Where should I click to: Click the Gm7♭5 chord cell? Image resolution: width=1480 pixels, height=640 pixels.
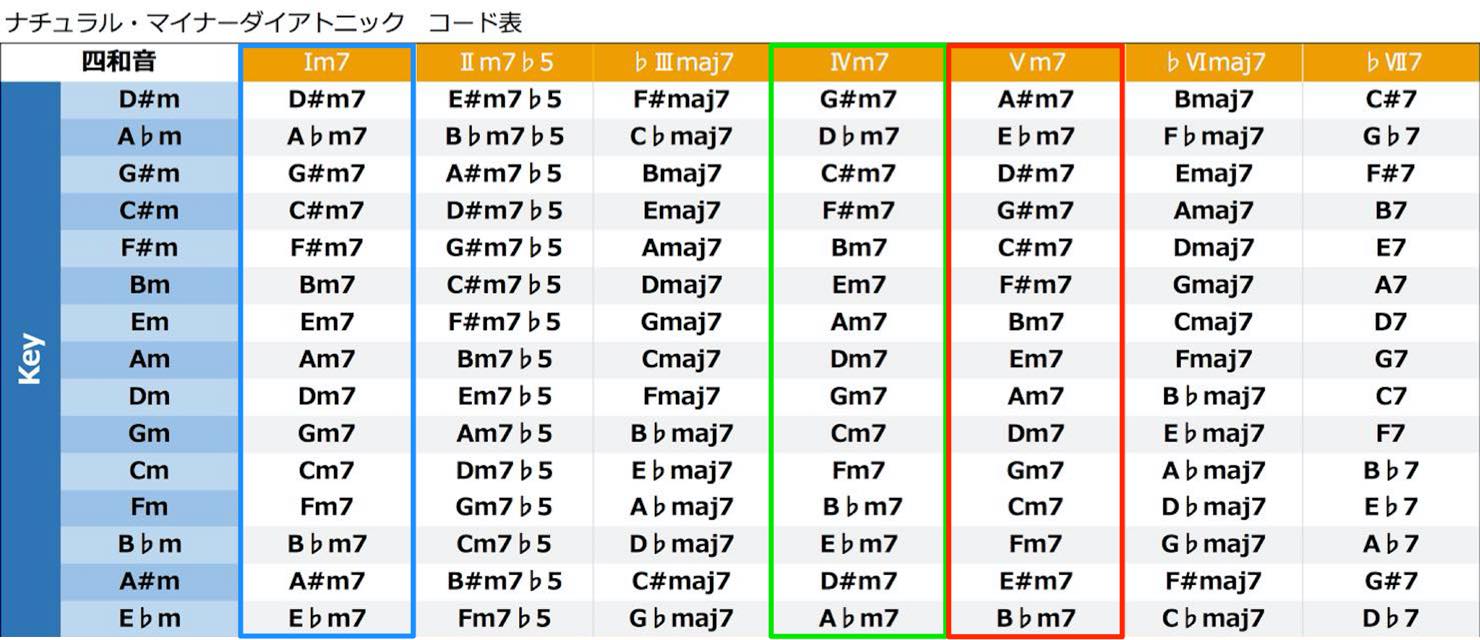point(504,507)
